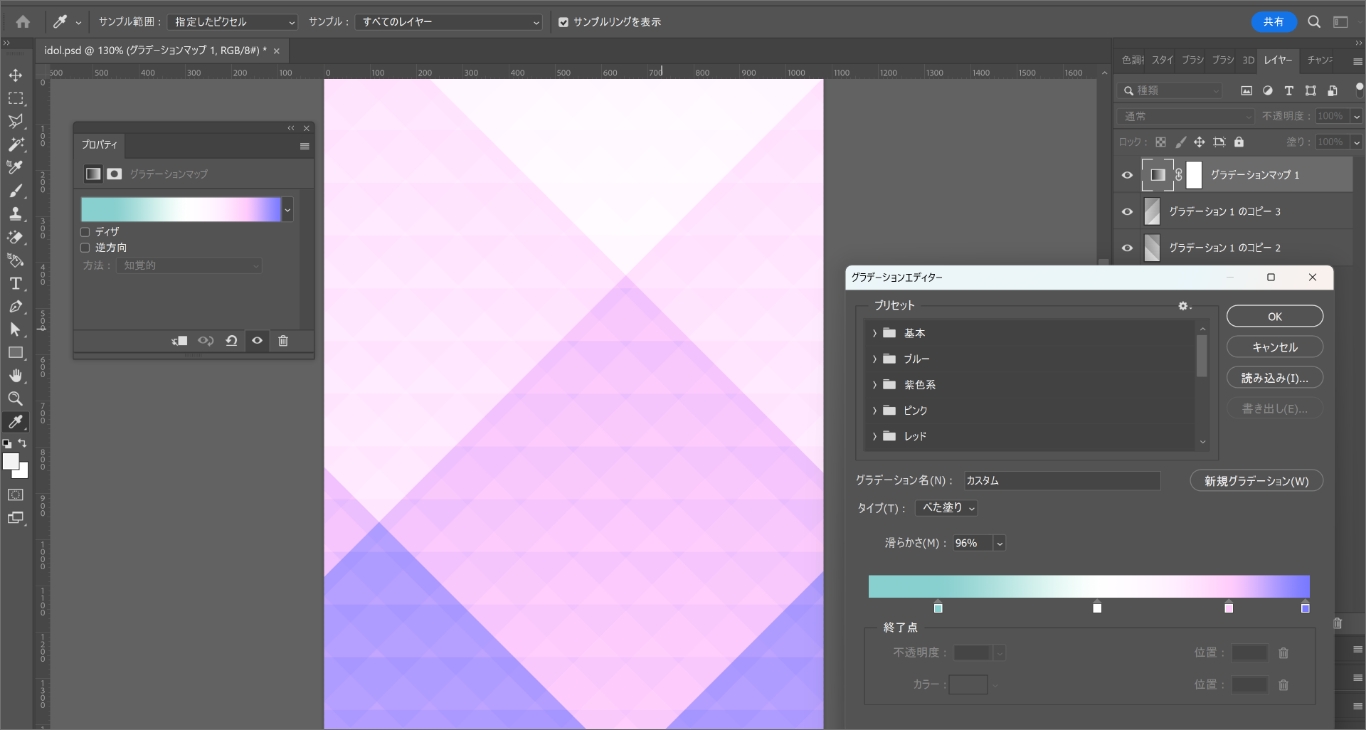
Task: Select the pink gradient color stop
Action: point(1229,608)
